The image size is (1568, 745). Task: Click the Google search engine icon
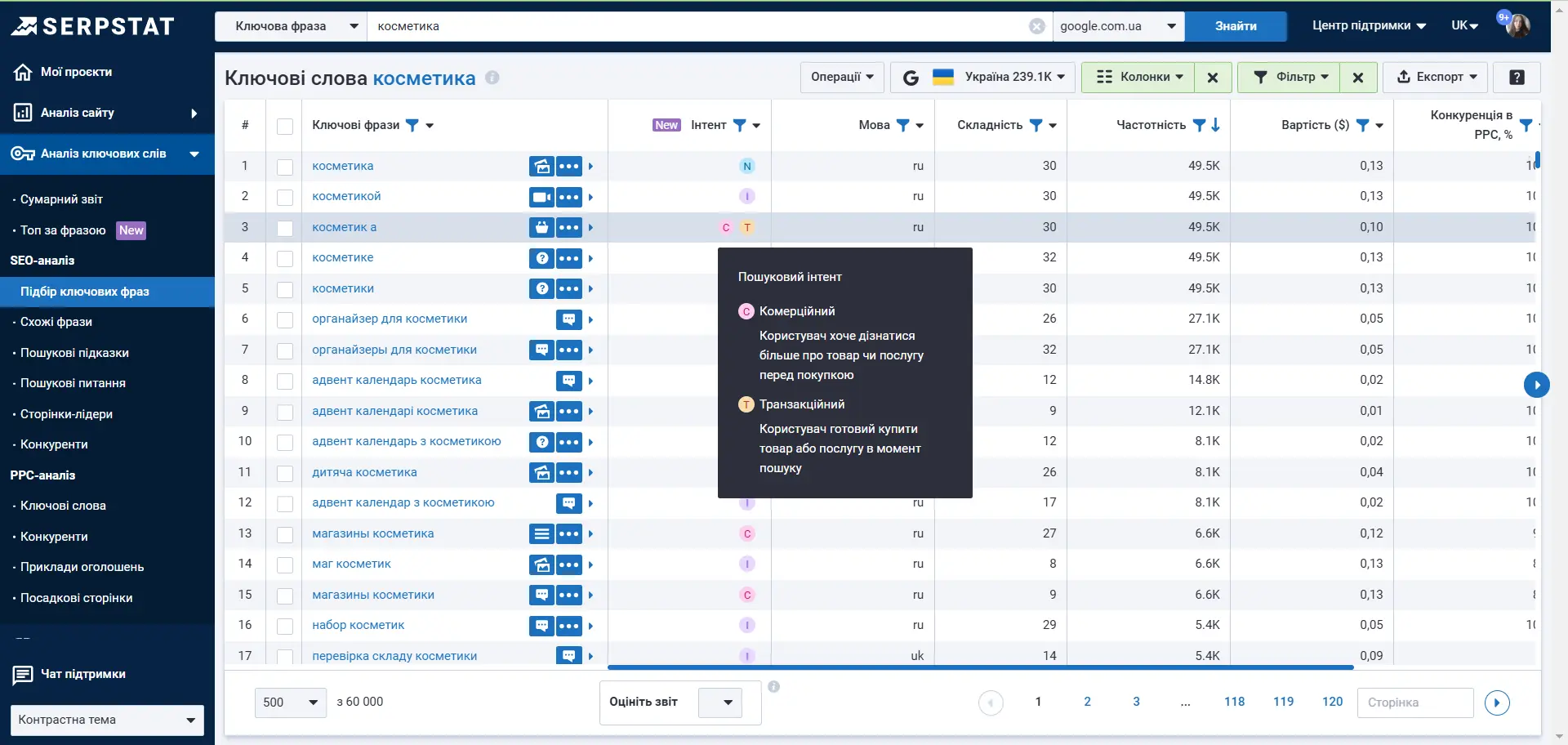(x=911, y=78)
